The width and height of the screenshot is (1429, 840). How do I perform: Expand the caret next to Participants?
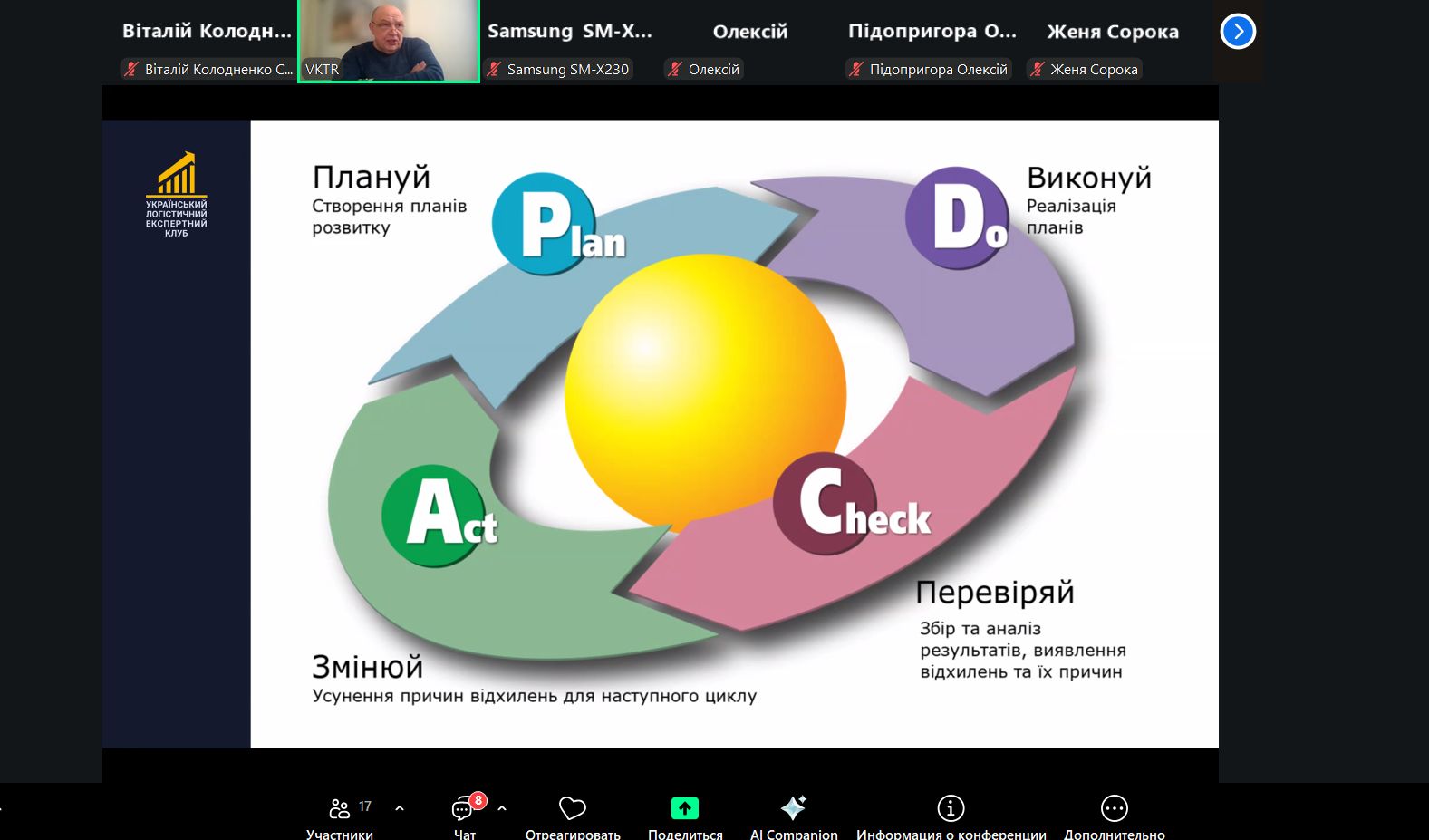[400, 808]
